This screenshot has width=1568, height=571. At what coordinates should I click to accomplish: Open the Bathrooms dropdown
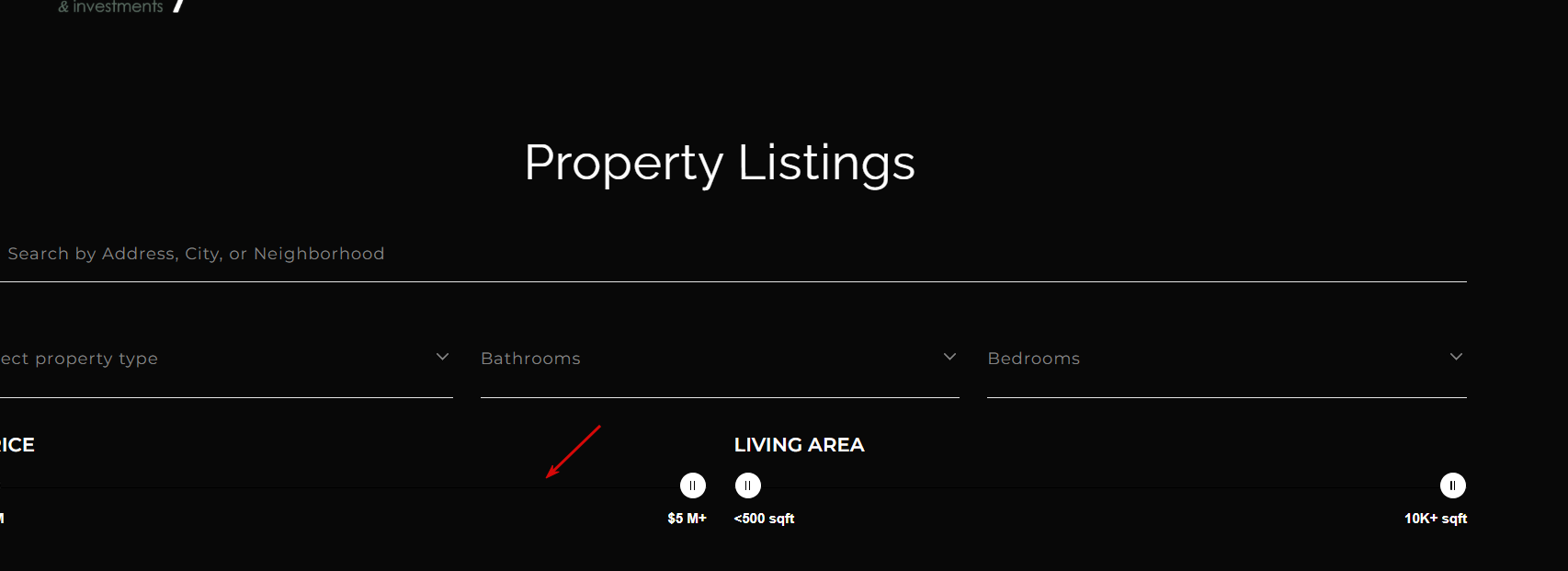[720, 359]
